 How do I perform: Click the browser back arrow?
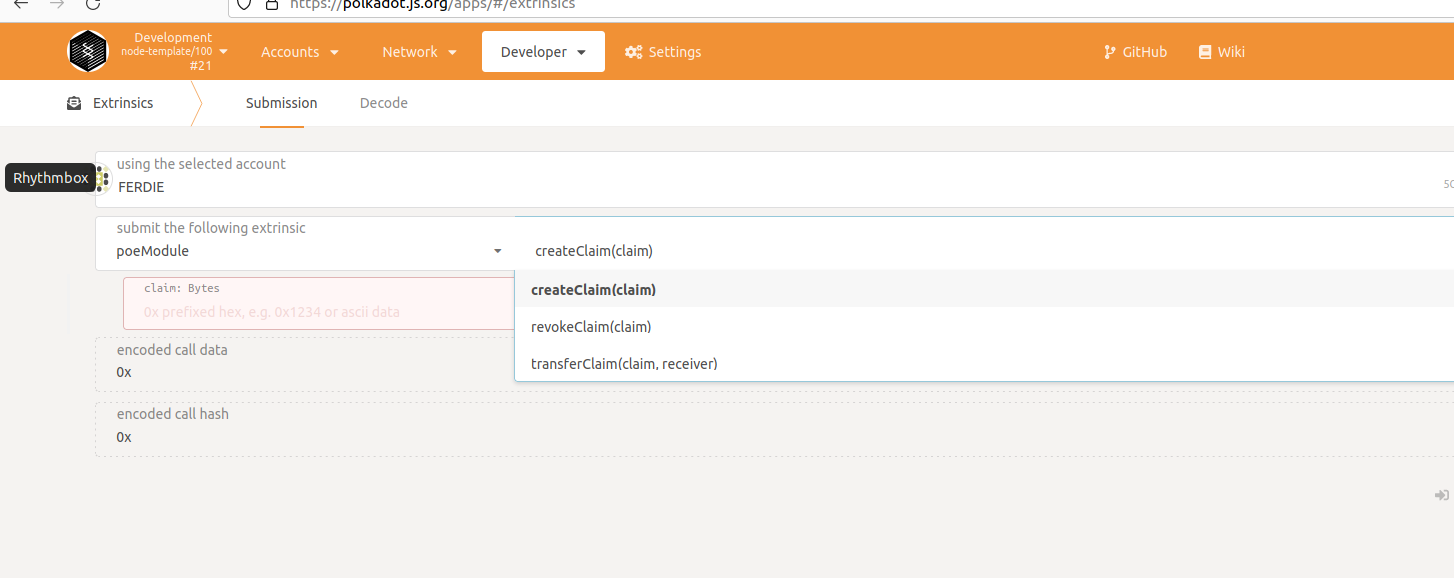(x=20, y=4)
